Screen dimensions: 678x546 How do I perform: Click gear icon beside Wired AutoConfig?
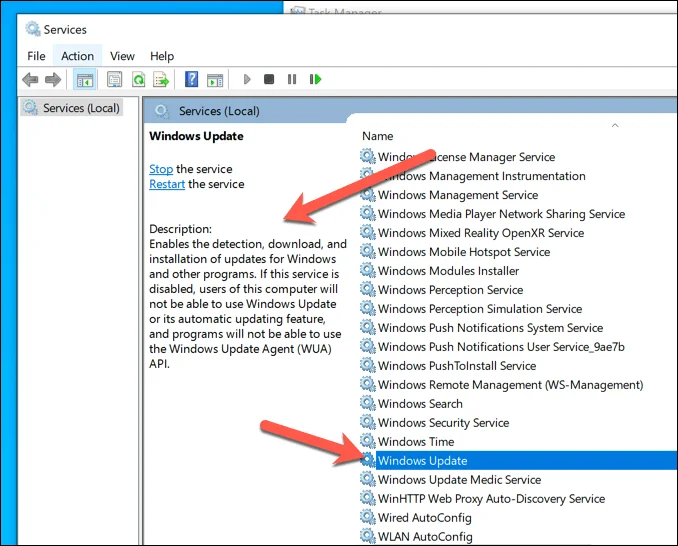368,517
